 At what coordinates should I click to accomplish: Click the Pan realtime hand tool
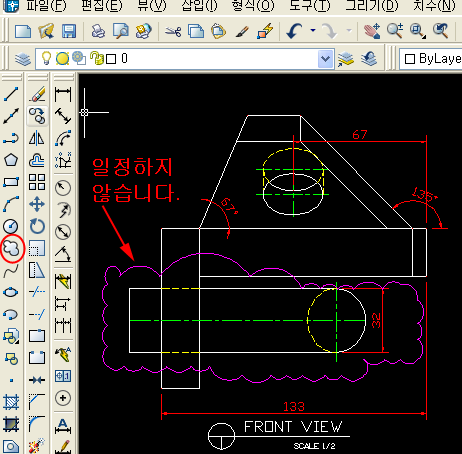click(x=372, y=31)
